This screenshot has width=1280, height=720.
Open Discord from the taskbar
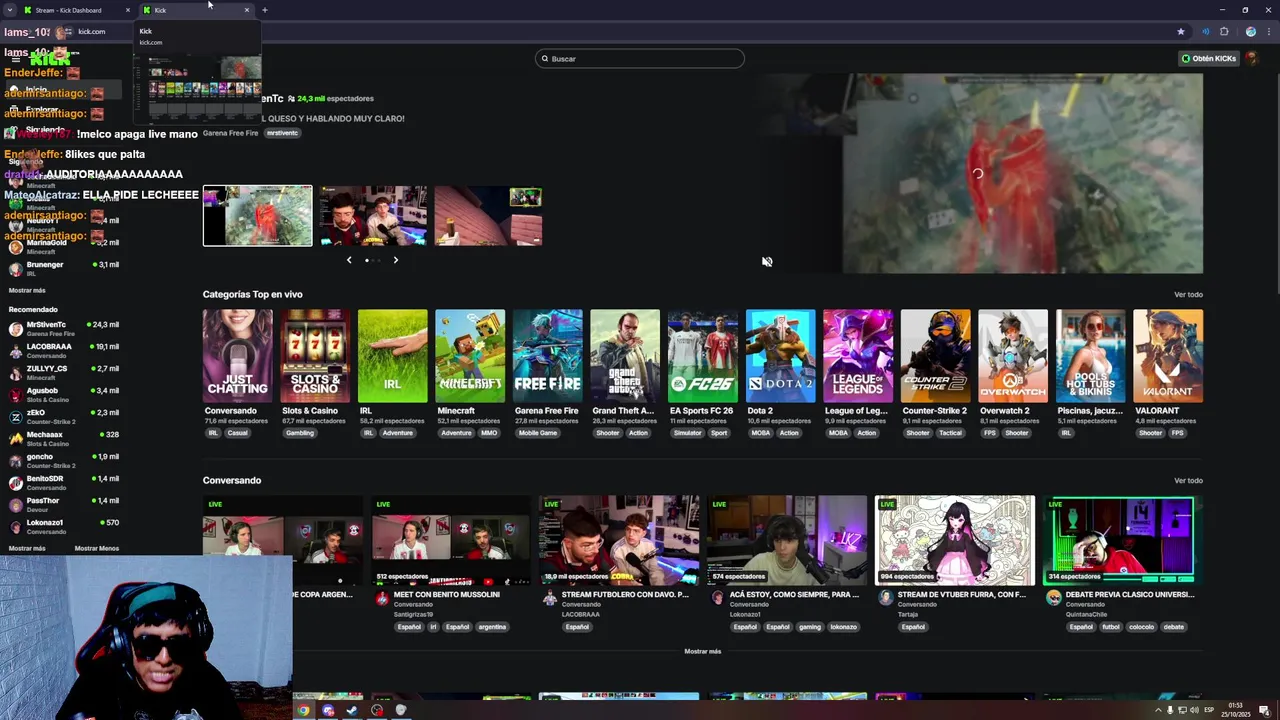click(328, 711)
